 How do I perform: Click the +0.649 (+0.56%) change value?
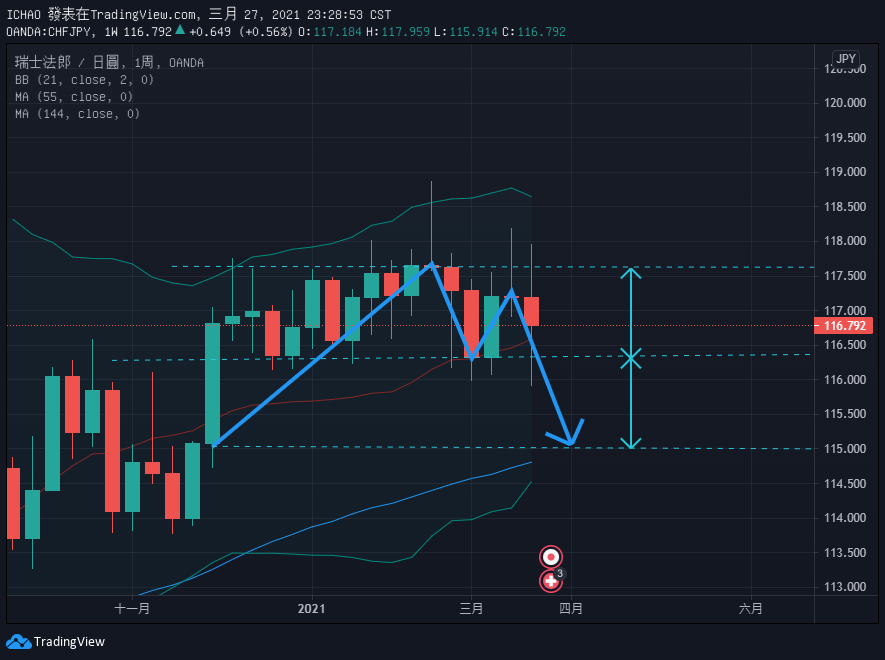tap(241, 32)
